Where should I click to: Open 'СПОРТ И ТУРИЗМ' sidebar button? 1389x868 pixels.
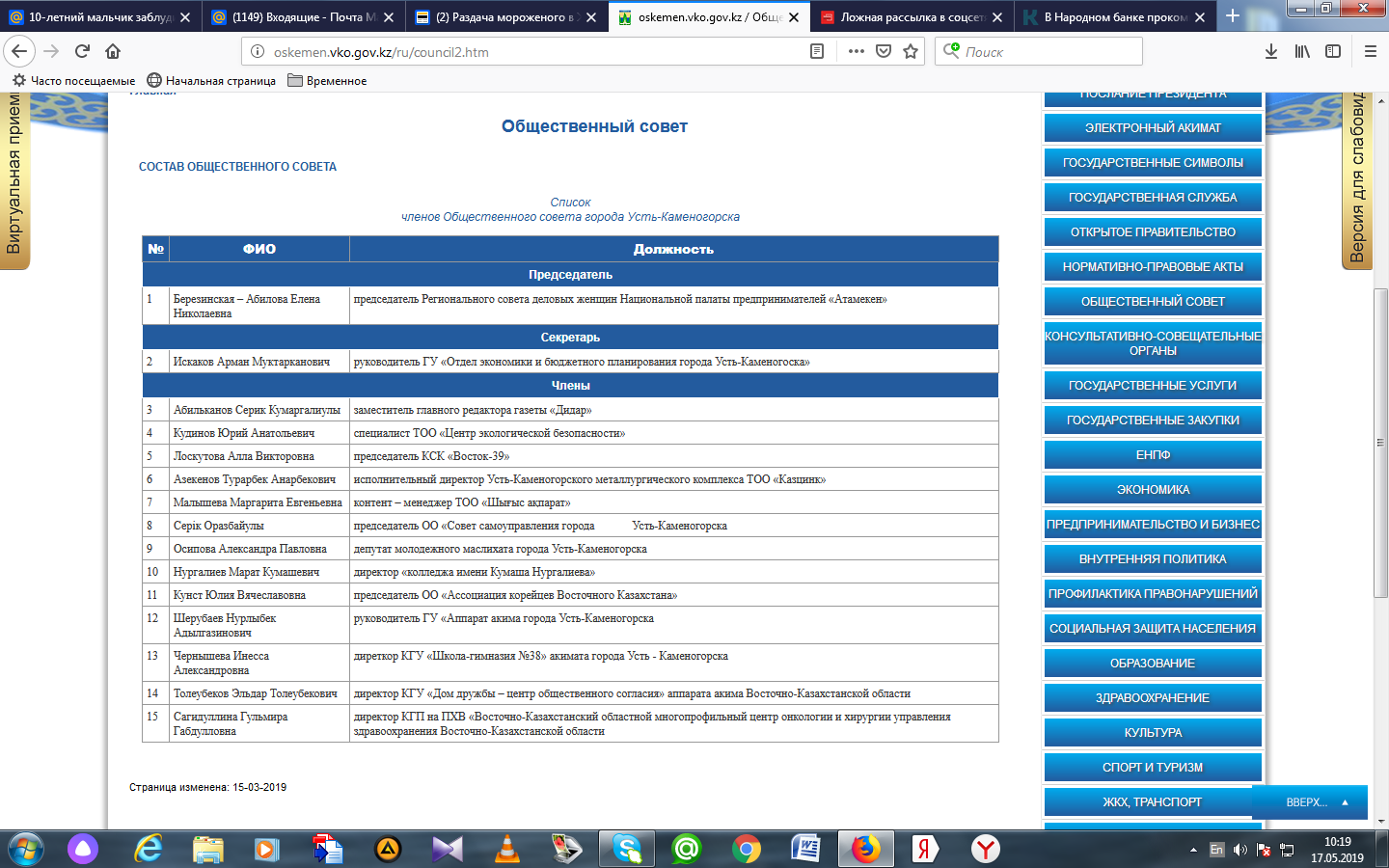coord(1153,768)
